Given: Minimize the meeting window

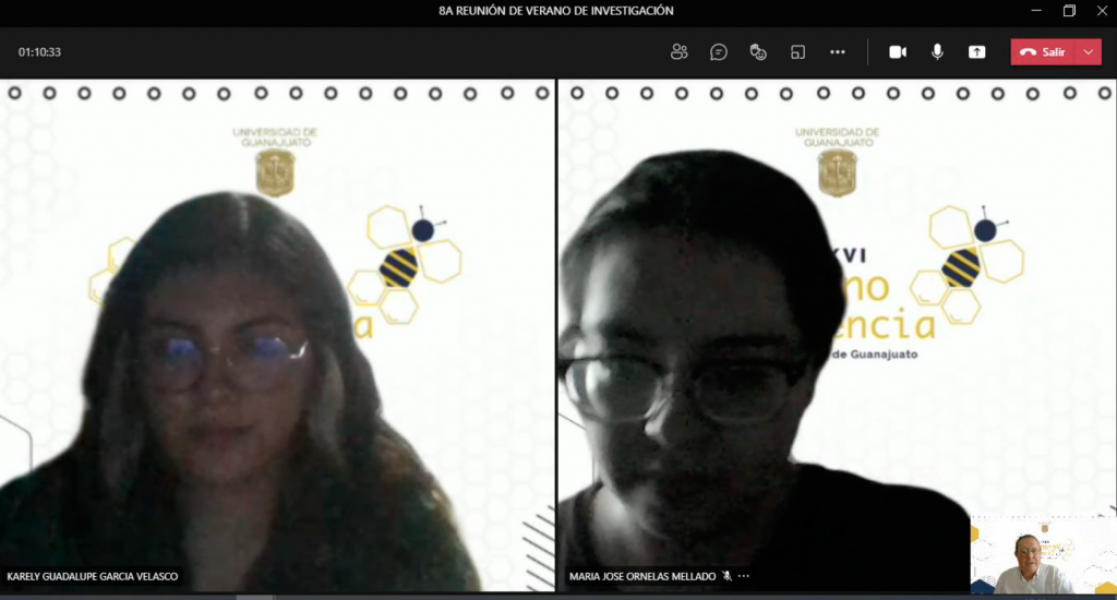Looking at the screenshot, I should tap(1035, 11).
